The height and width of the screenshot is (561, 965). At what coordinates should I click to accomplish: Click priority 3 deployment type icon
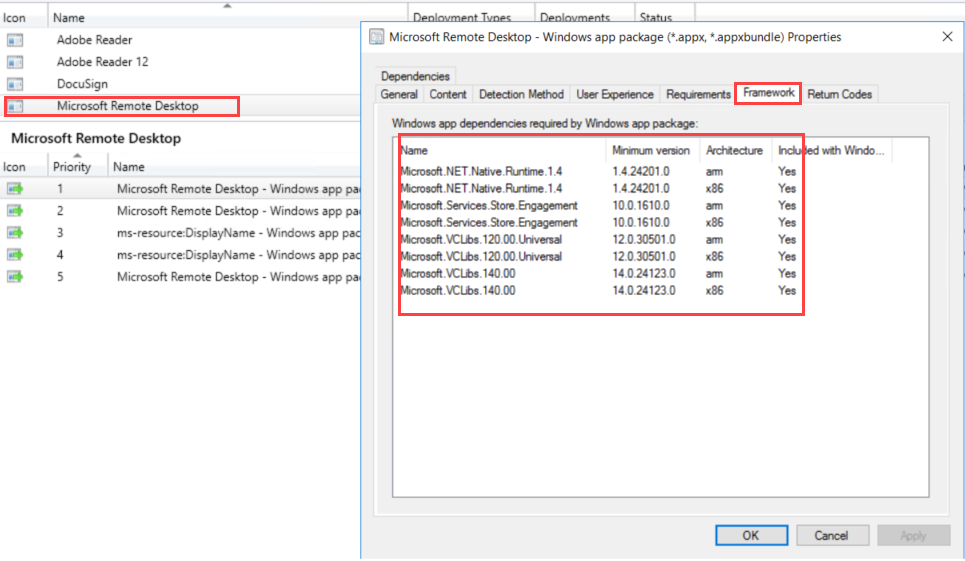[x=15, y=232]
